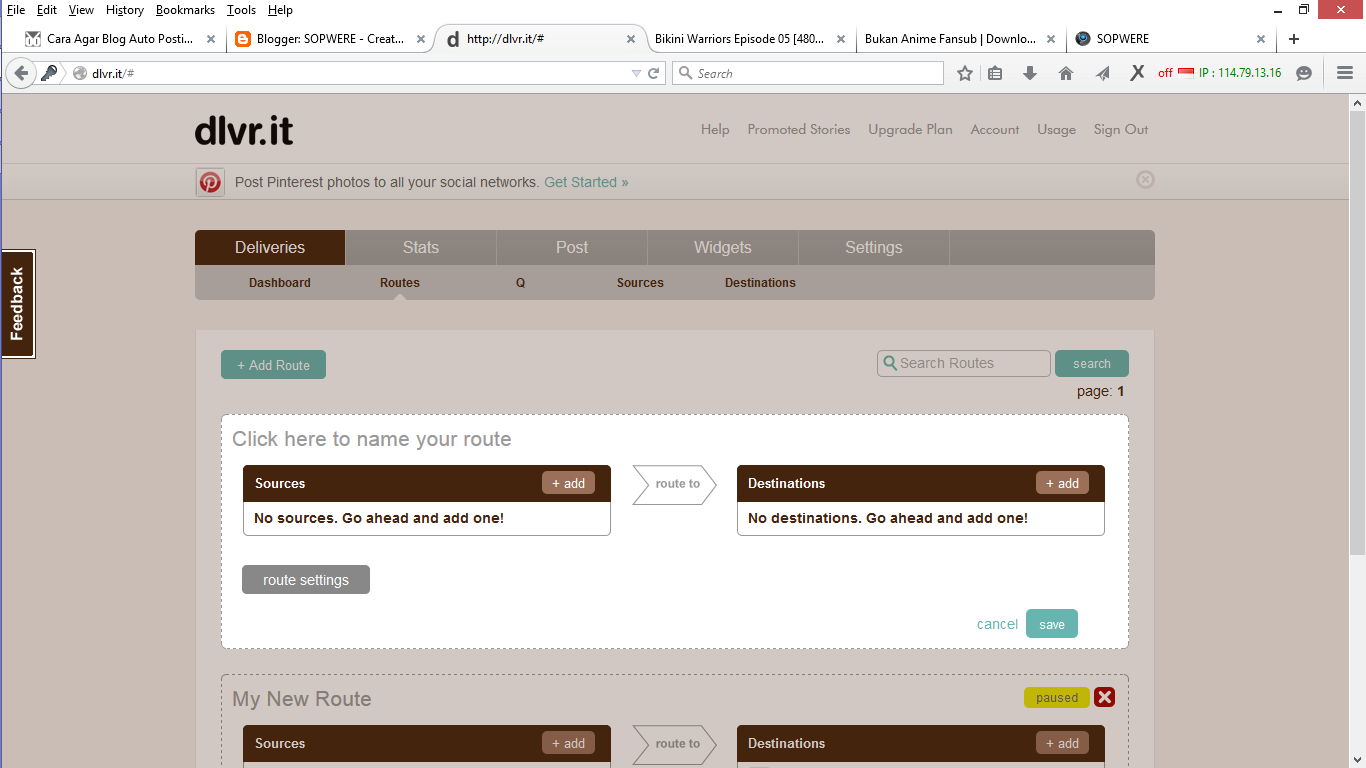Image resolution: width=1366 pixels, height=768 pixels.
Task: Close the Cara Agar Blog Auto Posting tab
Action: pos(211,39)
